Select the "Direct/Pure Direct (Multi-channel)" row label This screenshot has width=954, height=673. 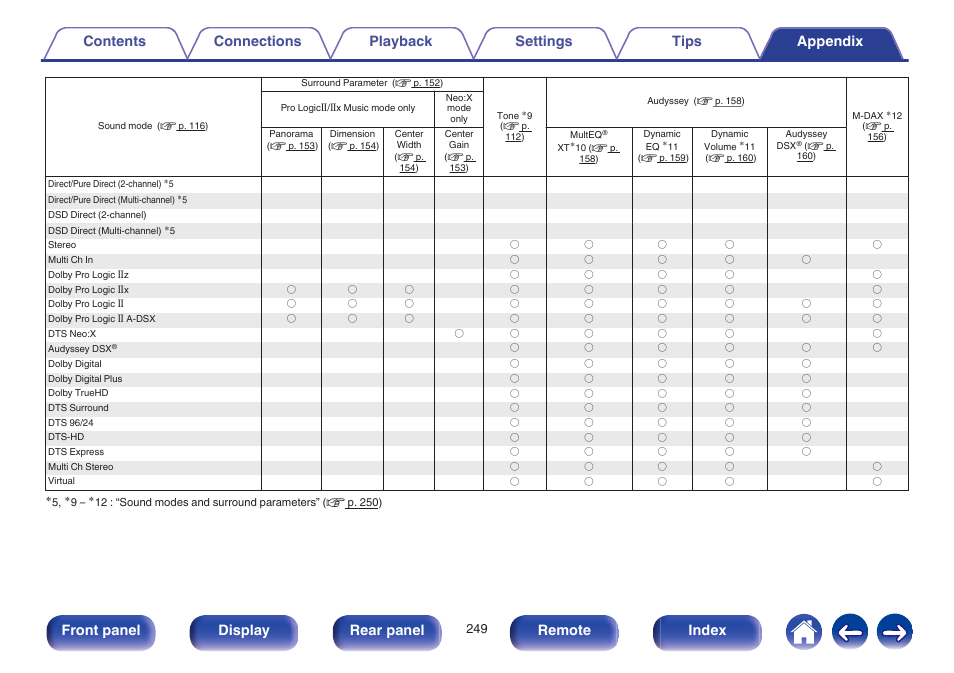coord(117,200)
